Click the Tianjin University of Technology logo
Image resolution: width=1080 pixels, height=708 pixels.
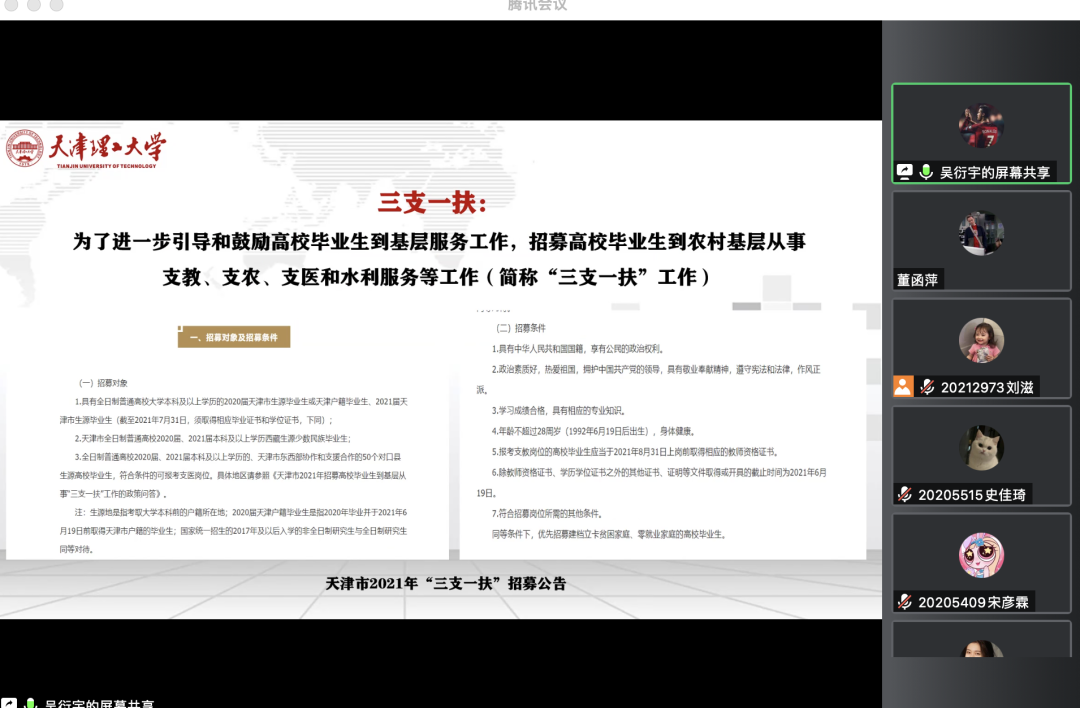87,150
